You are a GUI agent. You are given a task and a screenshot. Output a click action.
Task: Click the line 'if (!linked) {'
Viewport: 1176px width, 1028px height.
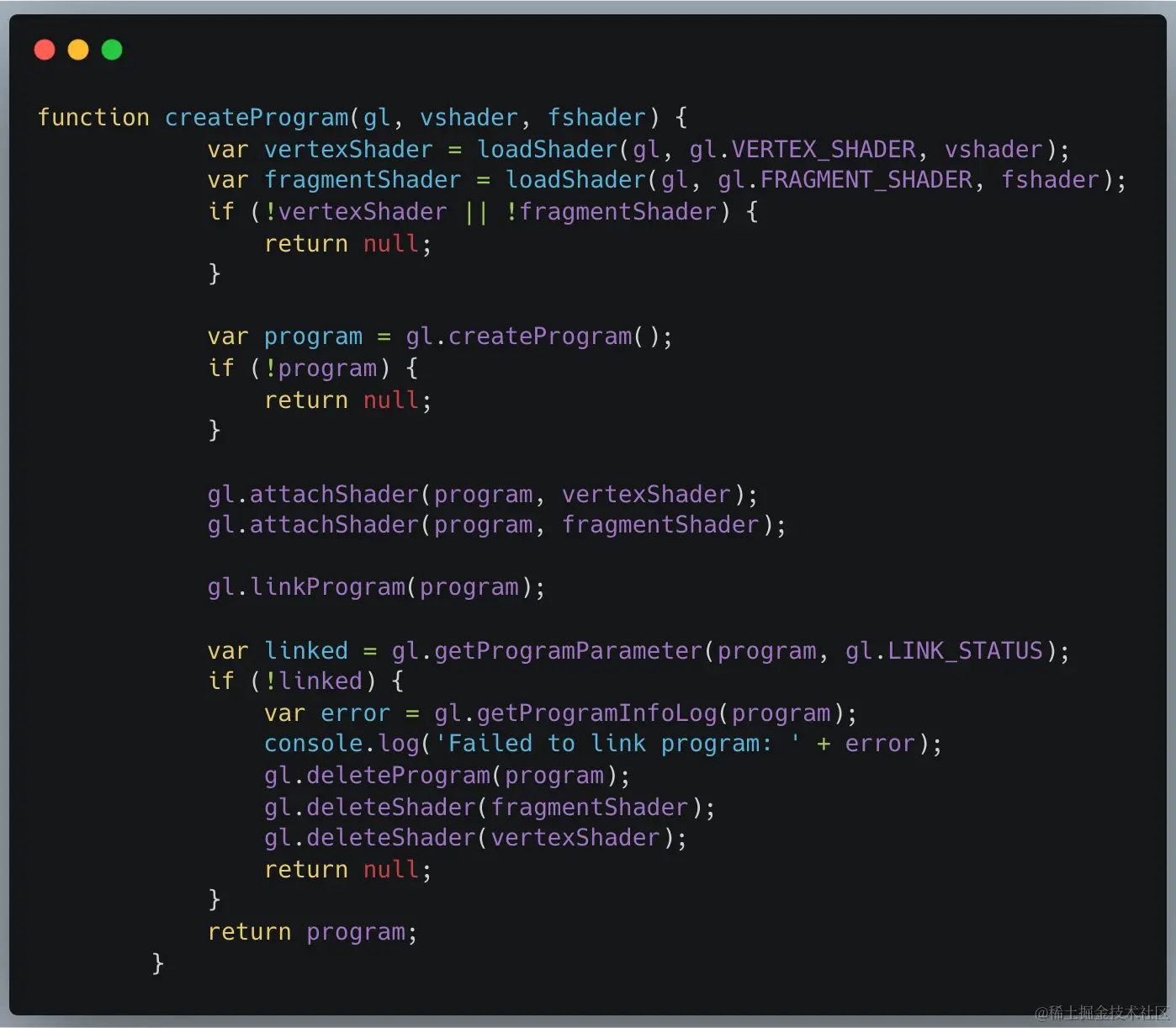(306, 681)
